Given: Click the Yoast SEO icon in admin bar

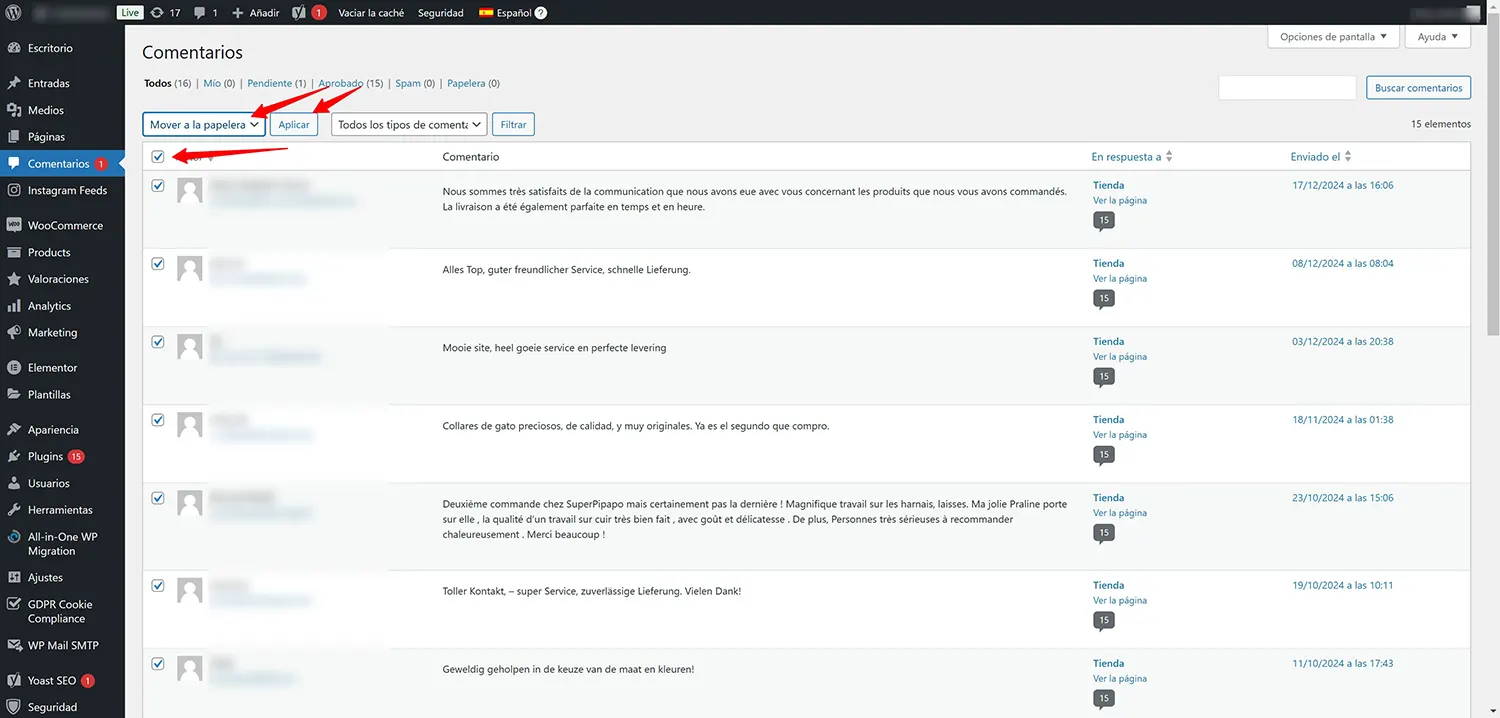Looking at the screenshot, I should click(299, 13).
